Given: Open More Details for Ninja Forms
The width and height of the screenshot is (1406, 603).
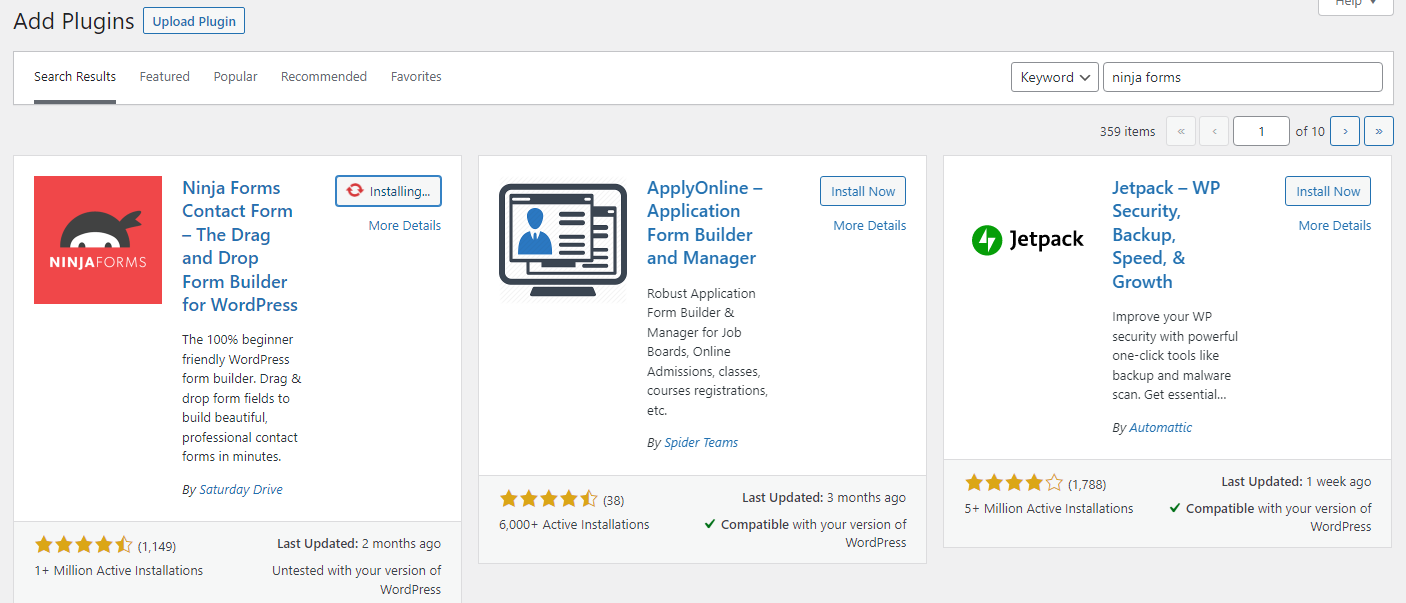Looking at the screenshot, I should 405,226.
